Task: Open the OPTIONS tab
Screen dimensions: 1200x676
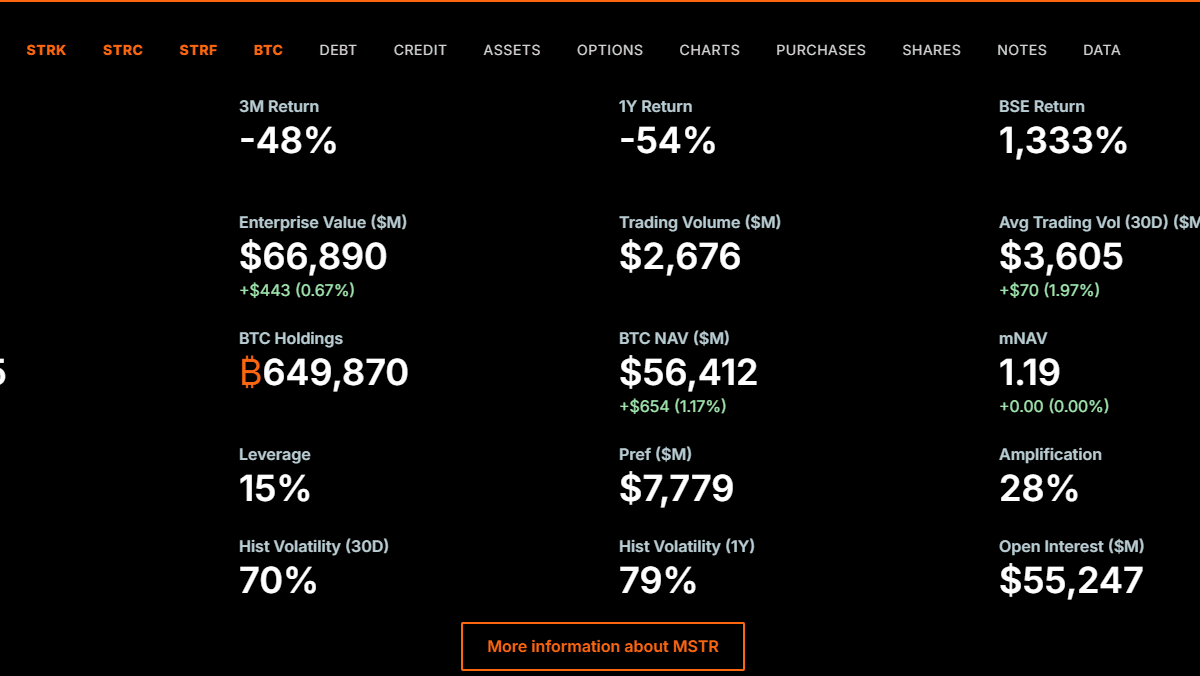Action: pos(610,50)
